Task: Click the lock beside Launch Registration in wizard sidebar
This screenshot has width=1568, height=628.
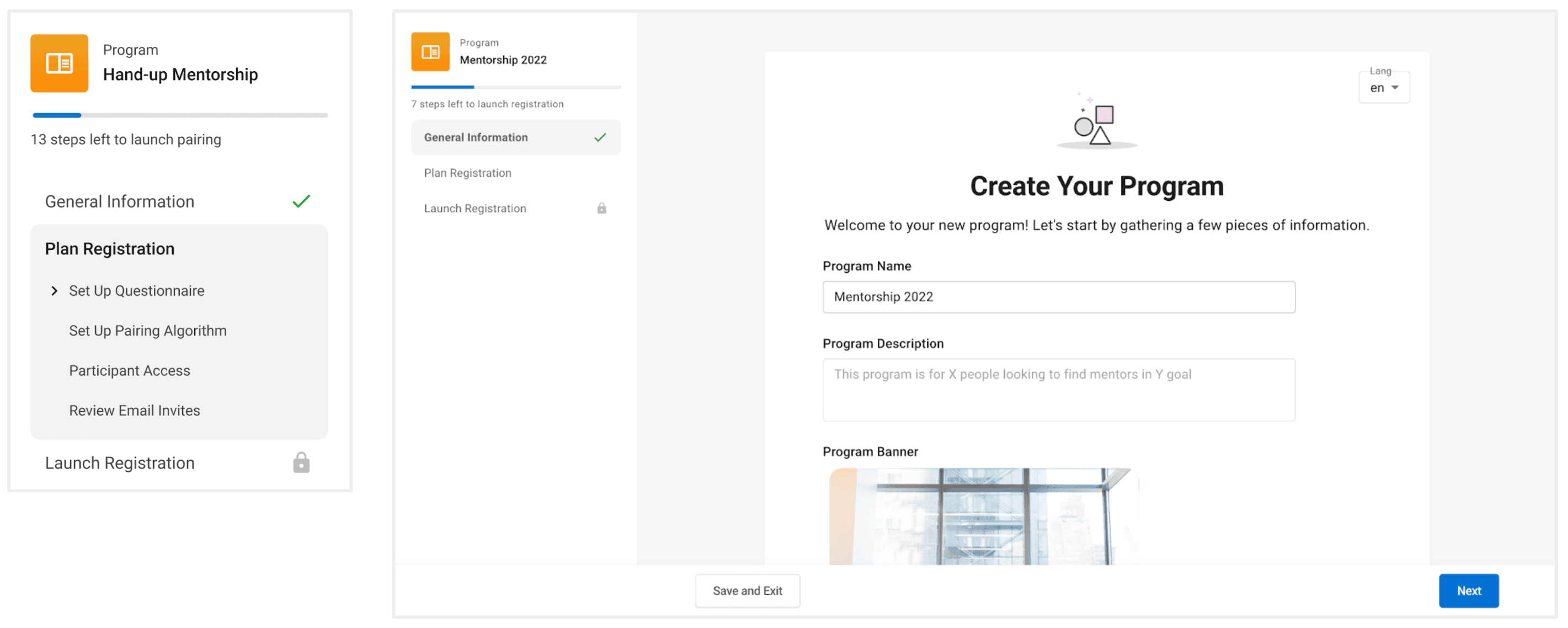Action: tap(601, 207)
